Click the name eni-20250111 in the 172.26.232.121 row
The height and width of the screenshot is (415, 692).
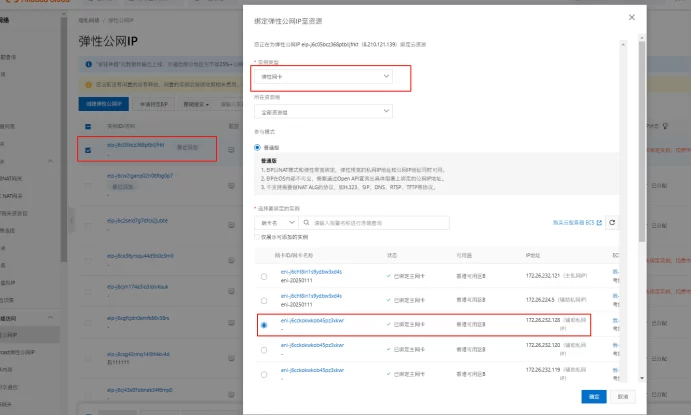(297, 280)
